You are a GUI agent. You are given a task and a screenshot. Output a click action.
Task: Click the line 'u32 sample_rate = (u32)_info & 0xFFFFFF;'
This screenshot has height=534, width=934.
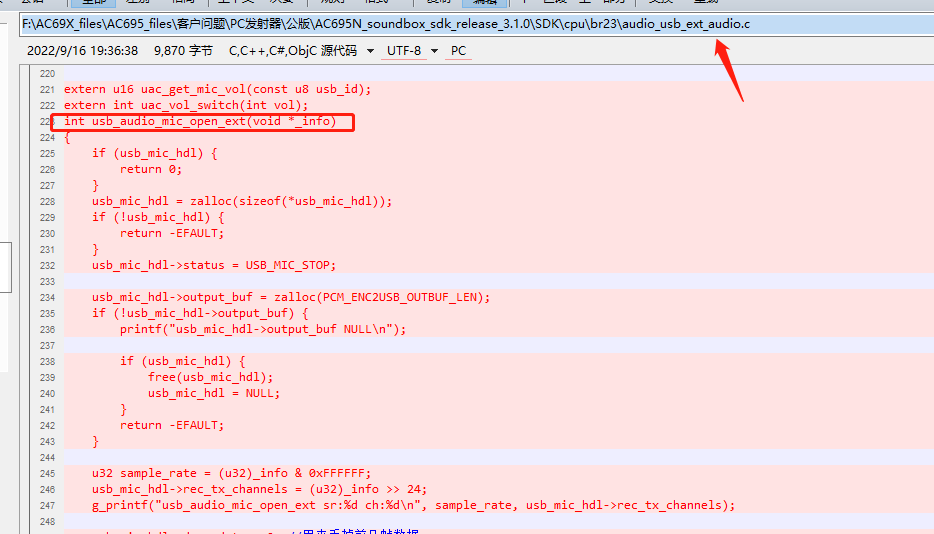coord(231,473)
